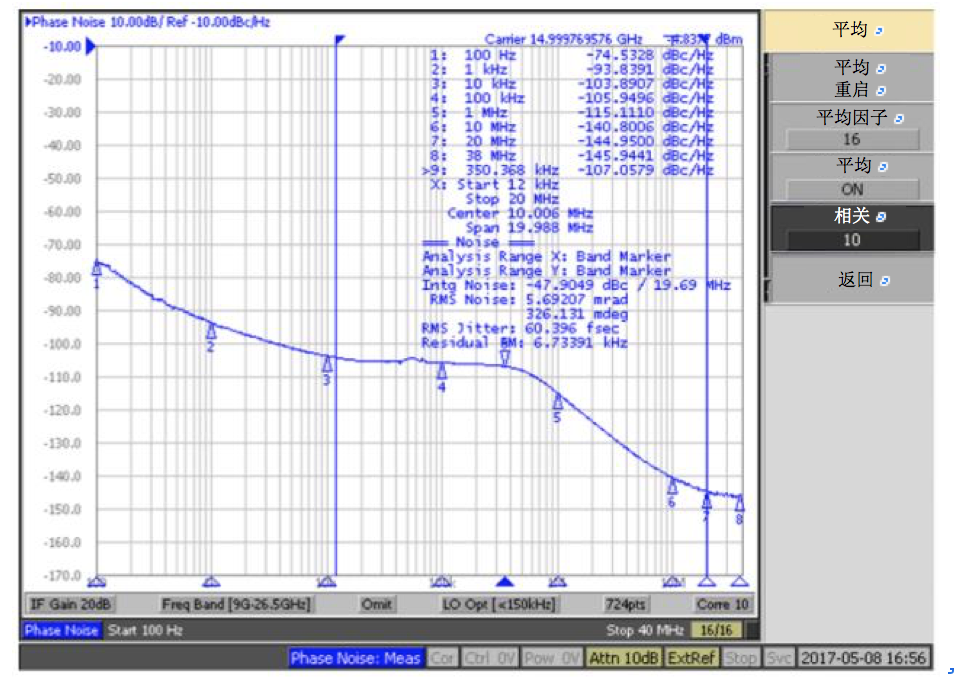Click the reference level arrow at -10.00
This screenshot has width=960, height=682.
[x=91, y=47]
